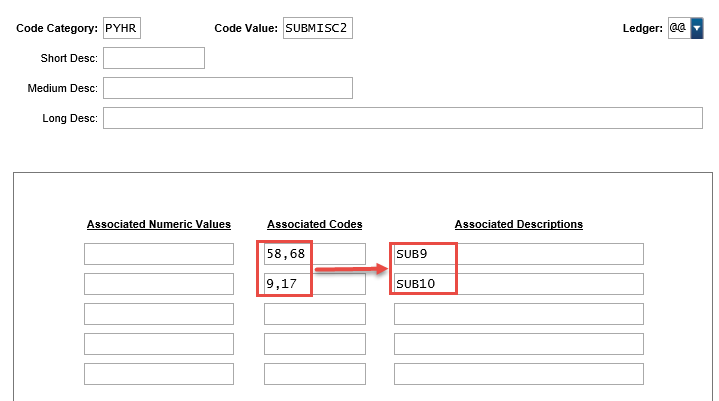The image size is (719, 401).
Task: Click into the Short Desc field
Action: pos(153,58)
